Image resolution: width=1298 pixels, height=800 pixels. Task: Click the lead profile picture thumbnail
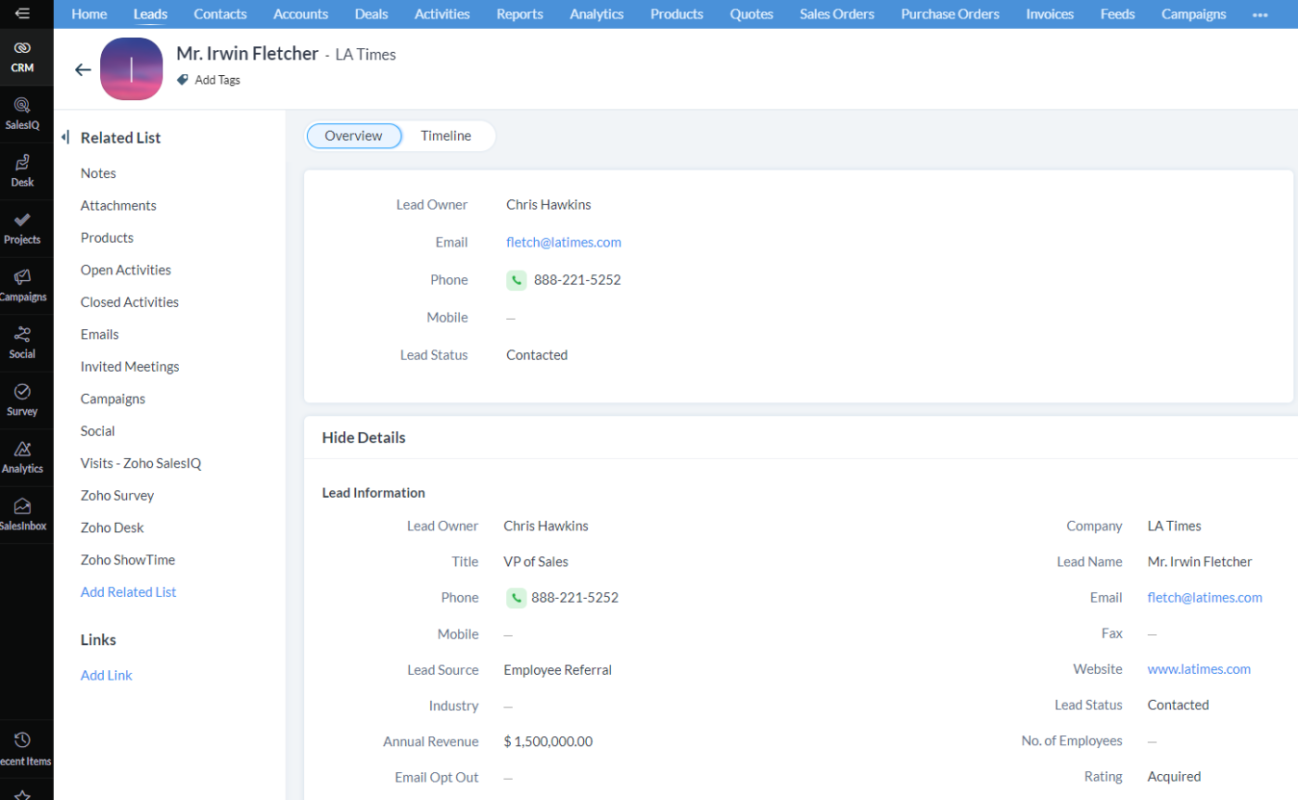click(x=131, y=69)
